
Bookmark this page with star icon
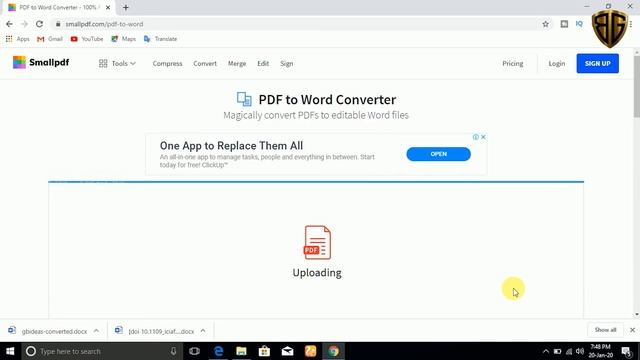(x=545, y=24)
